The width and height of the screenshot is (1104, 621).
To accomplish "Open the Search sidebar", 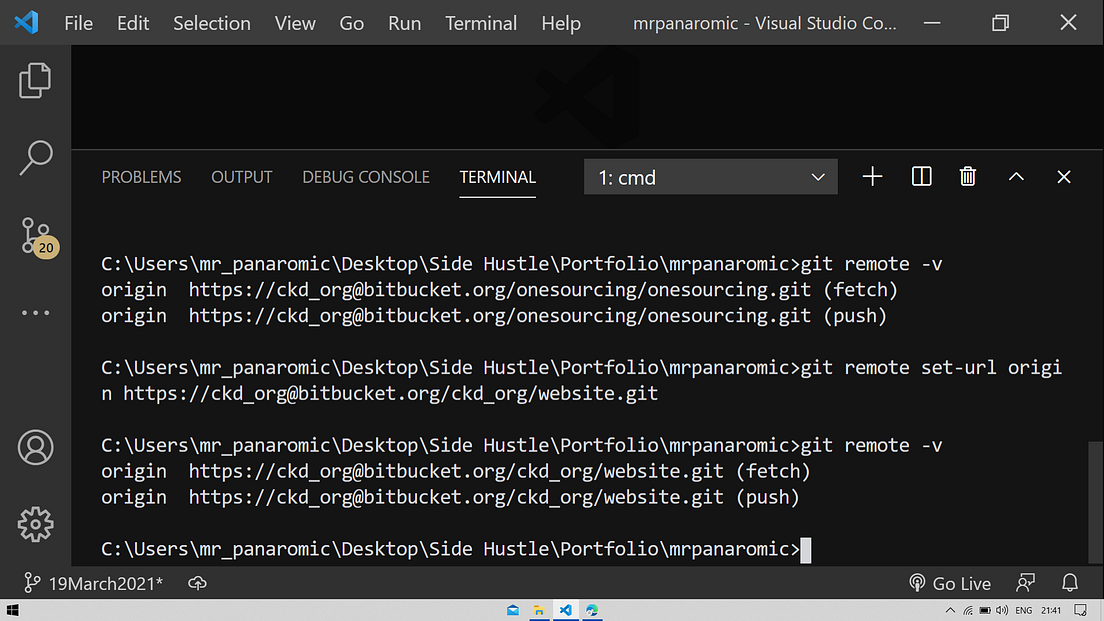I will click(35, 157).
